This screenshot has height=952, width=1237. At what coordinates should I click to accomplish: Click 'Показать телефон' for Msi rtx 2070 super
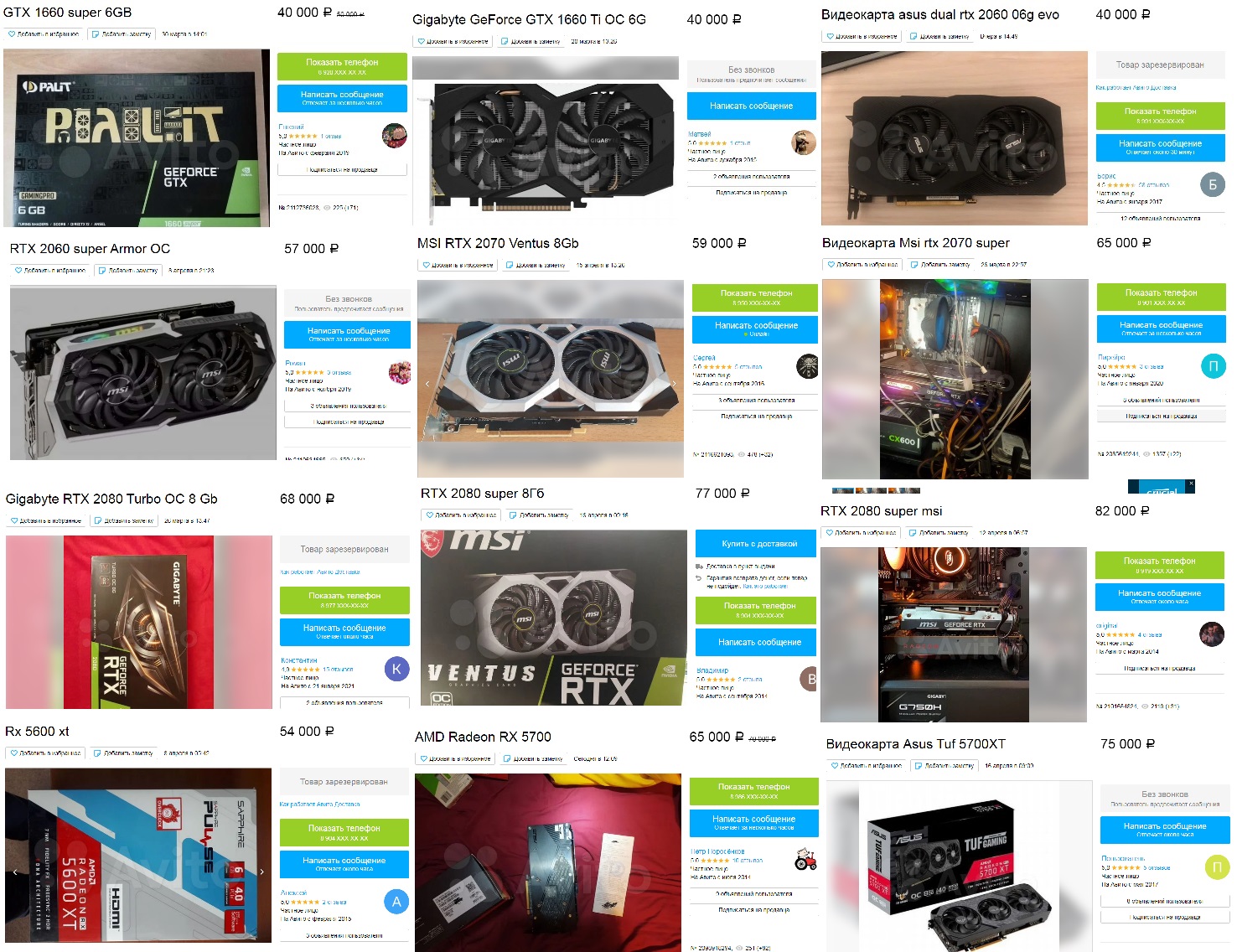pyautogui.click(x=1161, y=297)
